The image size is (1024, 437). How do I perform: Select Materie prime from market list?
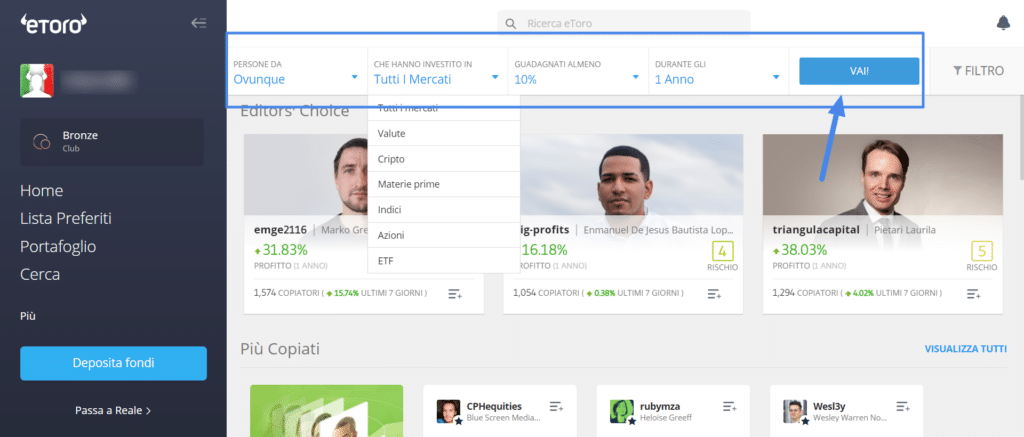[444, 184]
